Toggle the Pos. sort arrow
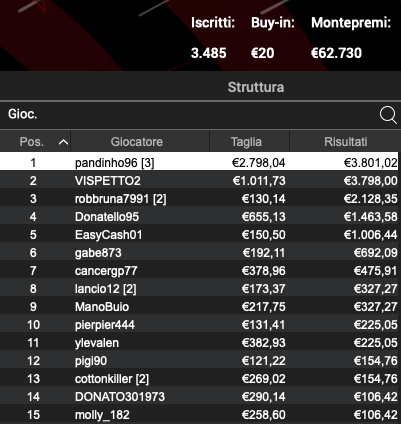401x424 pixels. 63,142
